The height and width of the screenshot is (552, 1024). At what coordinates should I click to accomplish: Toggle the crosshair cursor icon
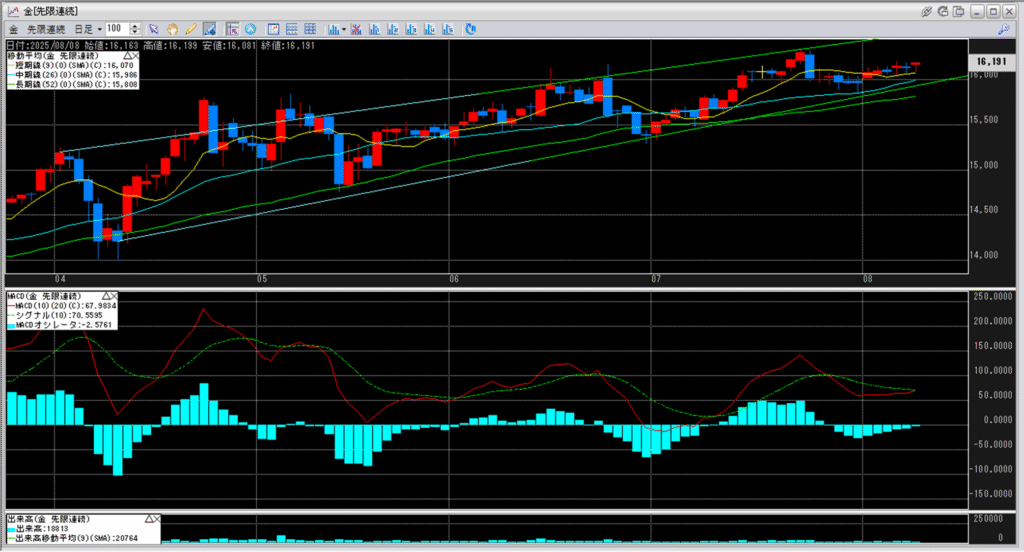(232, 29)
